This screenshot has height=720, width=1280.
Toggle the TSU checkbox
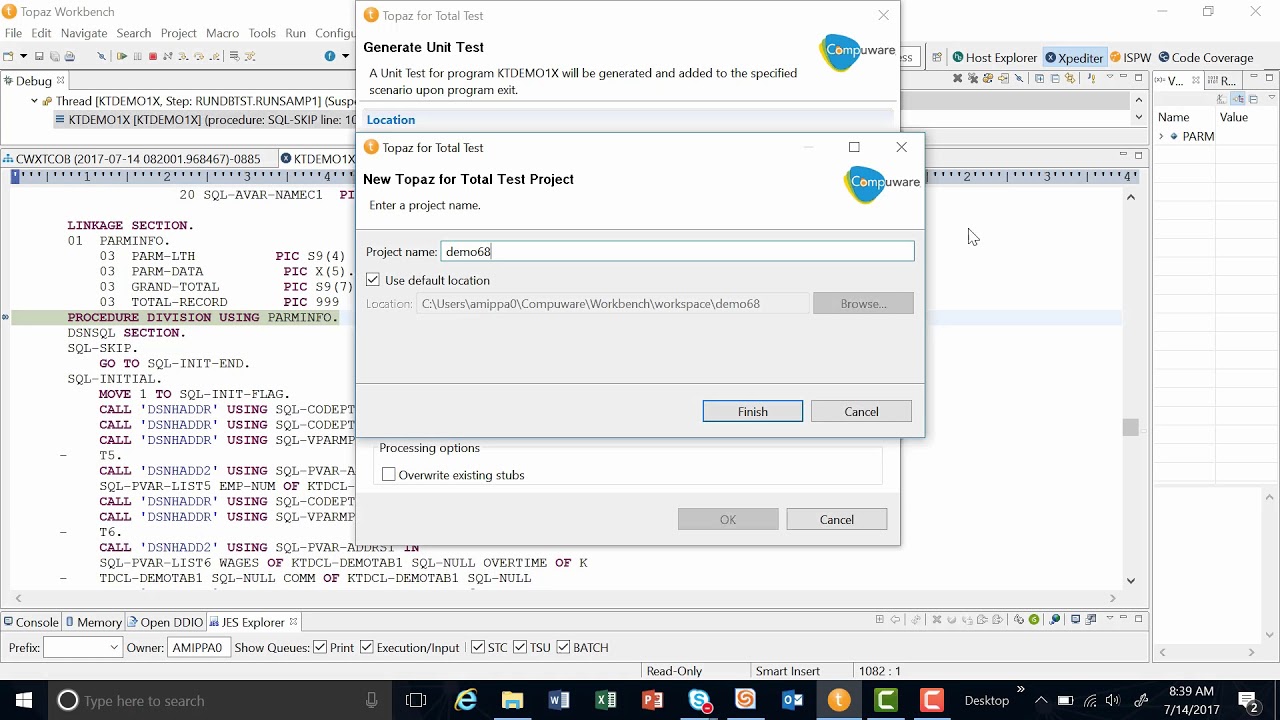[520, 647]
